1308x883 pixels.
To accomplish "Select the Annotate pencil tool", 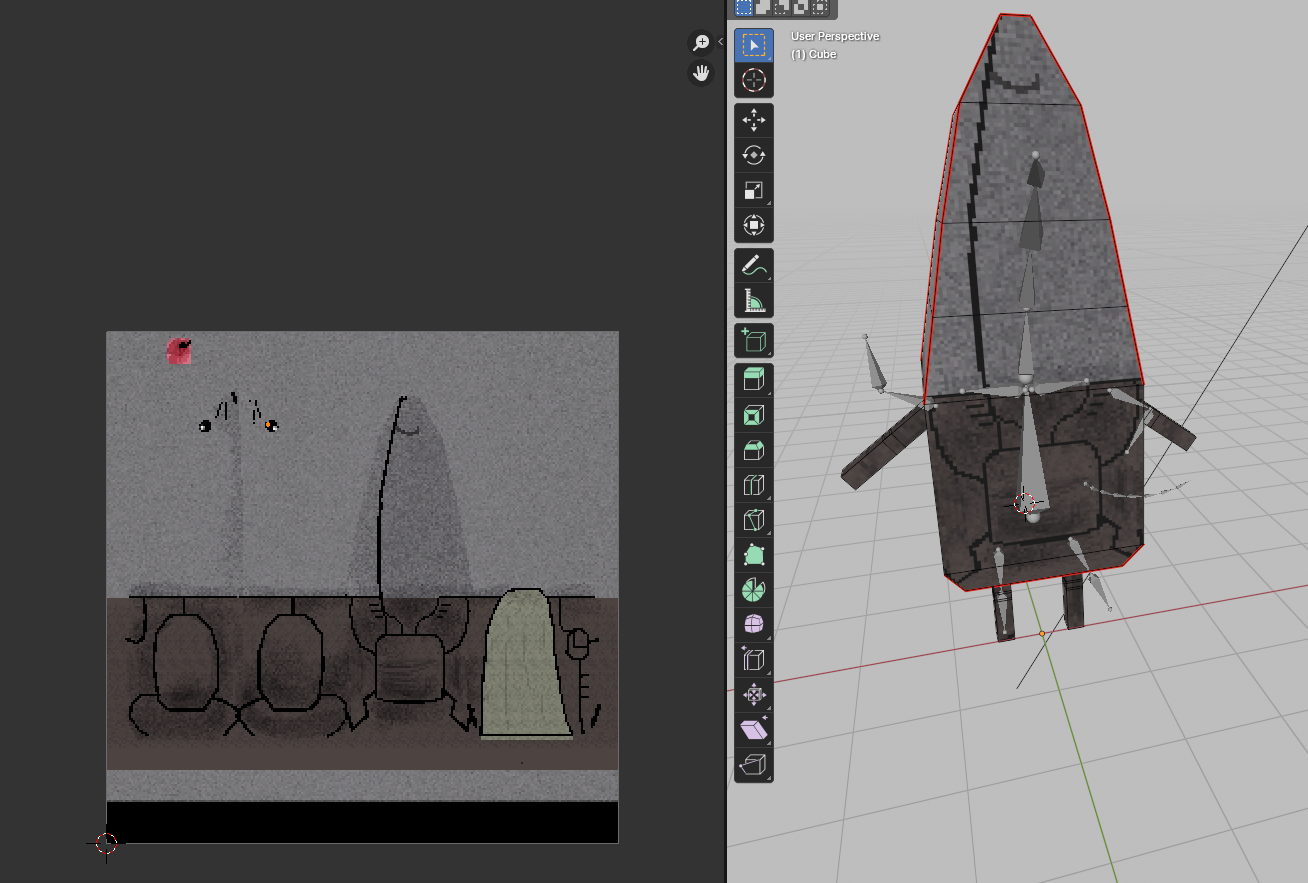I will tap(754, 266).
